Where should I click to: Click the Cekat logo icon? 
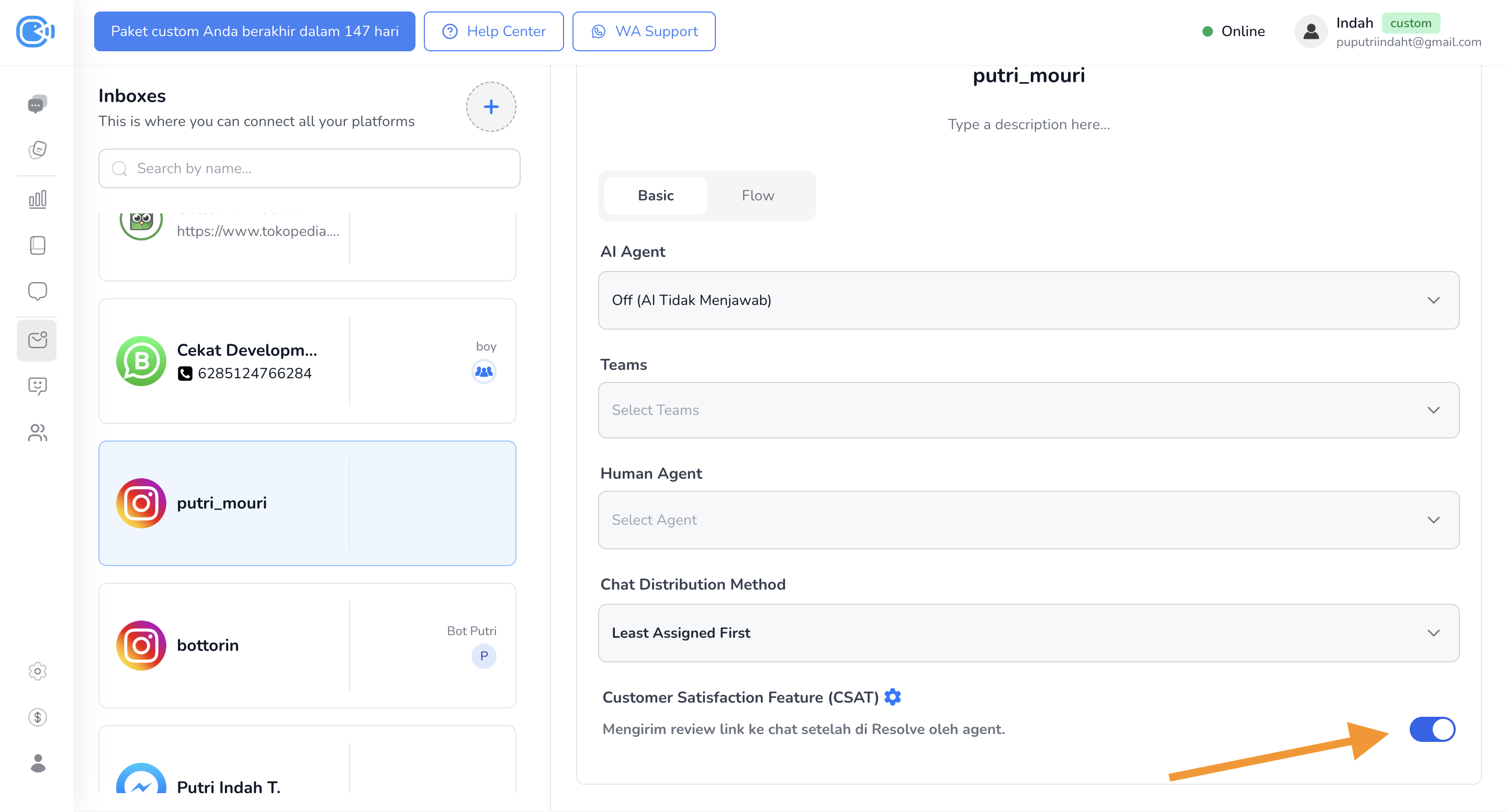[35, 31]
